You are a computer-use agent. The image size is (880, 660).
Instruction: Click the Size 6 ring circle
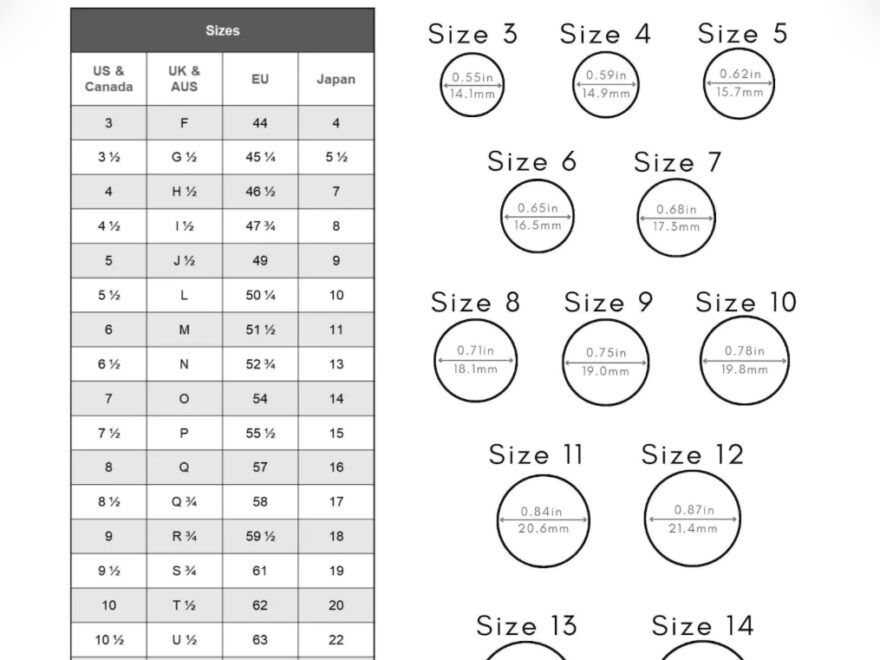(537, 217)
